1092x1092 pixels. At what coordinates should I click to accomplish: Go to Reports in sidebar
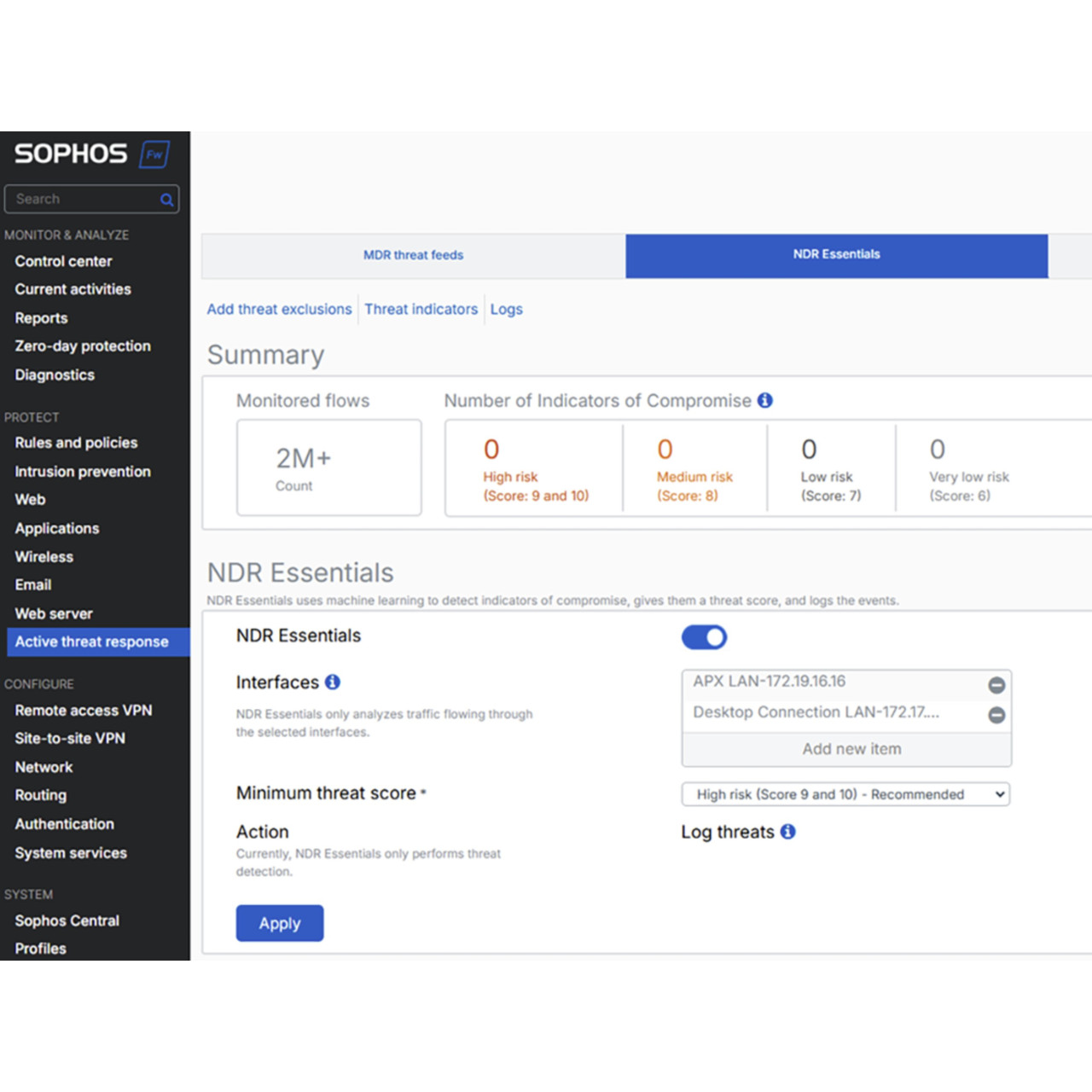point(41,318)
